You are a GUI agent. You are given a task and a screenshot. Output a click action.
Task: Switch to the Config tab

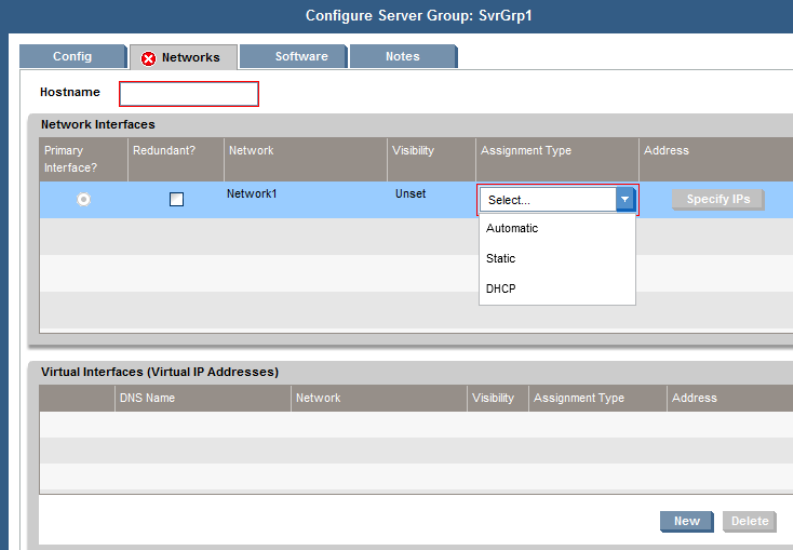coord(72,57)
